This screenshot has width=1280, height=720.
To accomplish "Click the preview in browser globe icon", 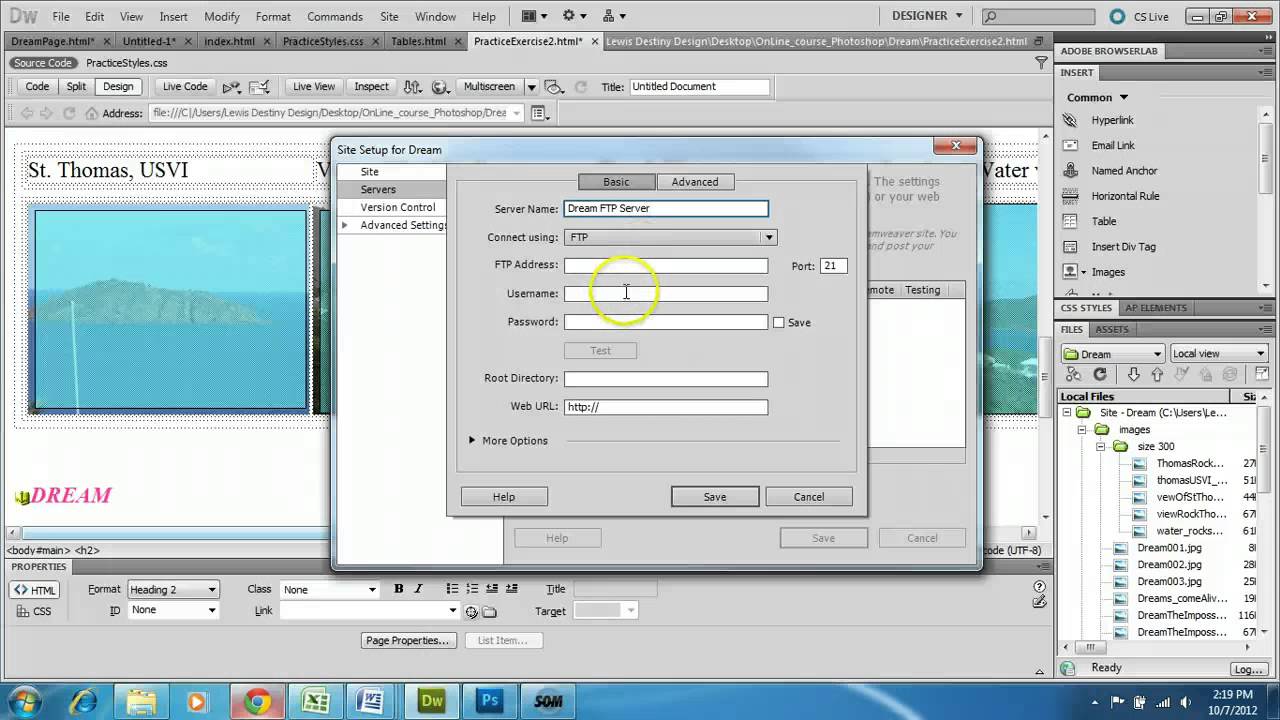I will pyautogui.click(x=439, y=87).
